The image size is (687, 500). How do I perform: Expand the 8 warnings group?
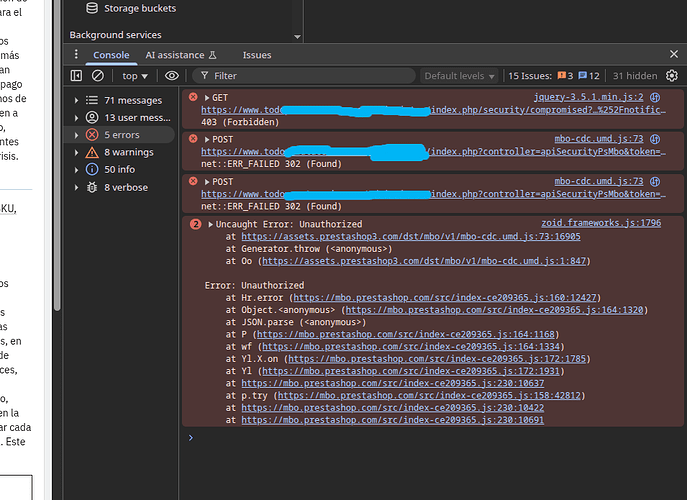76,152
